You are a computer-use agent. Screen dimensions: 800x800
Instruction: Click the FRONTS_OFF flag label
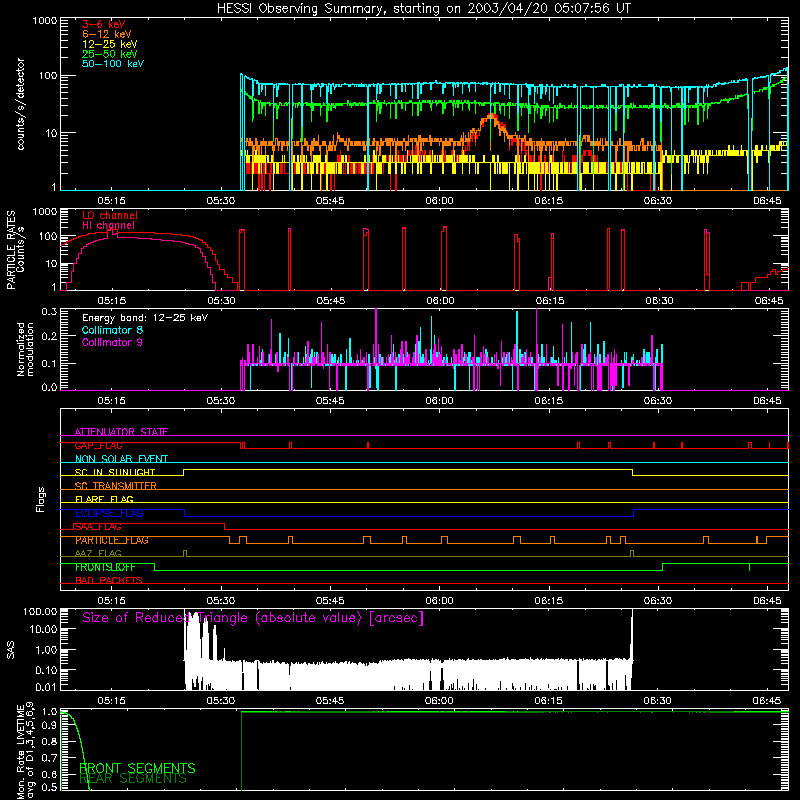(x=105, y=567)
